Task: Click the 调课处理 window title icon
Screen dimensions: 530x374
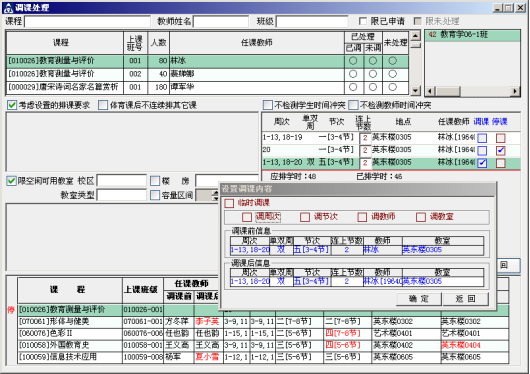Action: [8, 8]
